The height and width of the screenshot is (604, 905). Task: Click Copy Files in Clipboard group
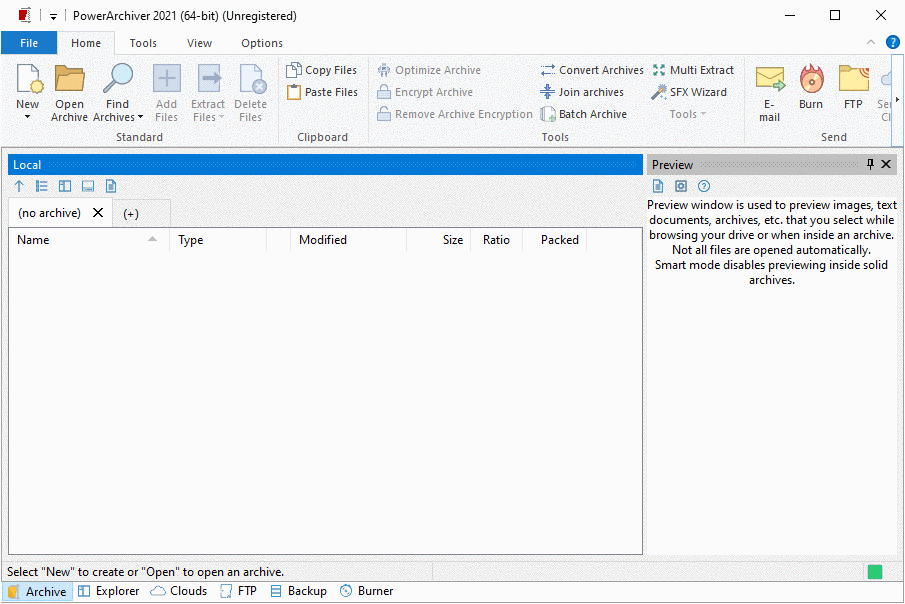pyautogui.click(x=321, y=70)
